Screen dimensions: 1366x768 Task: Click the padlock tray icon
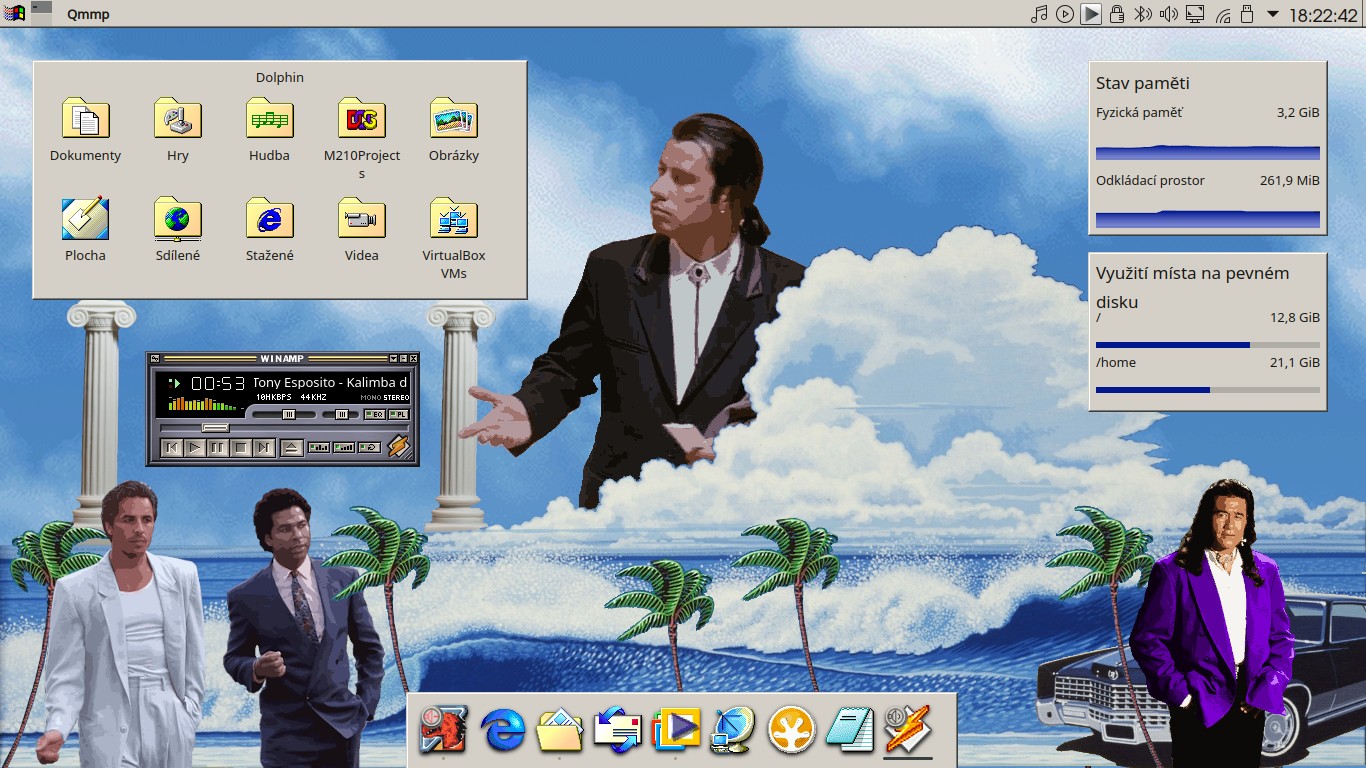click(1117, 14)
